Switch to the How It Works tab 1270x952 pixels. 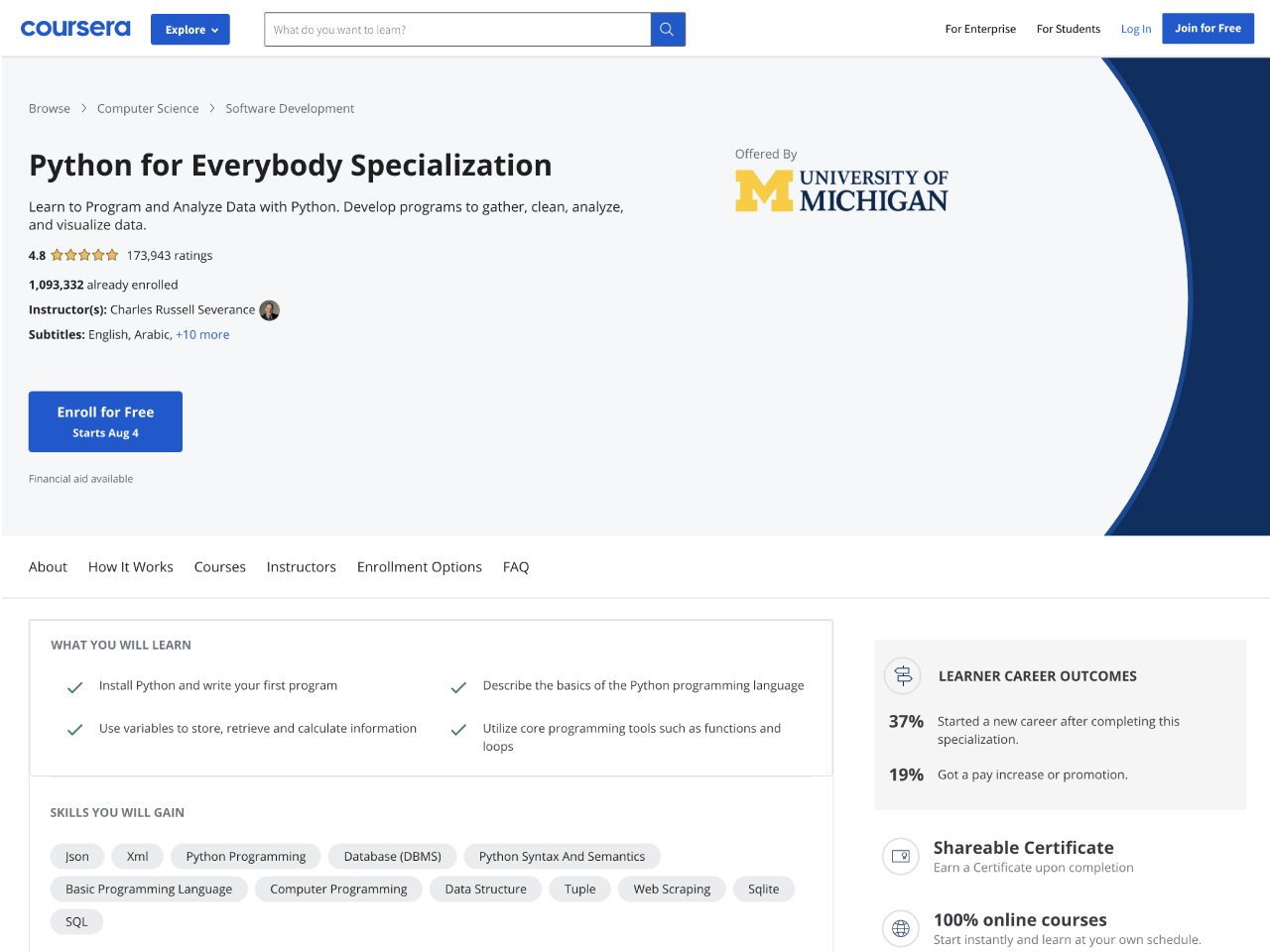click(131, 567)
